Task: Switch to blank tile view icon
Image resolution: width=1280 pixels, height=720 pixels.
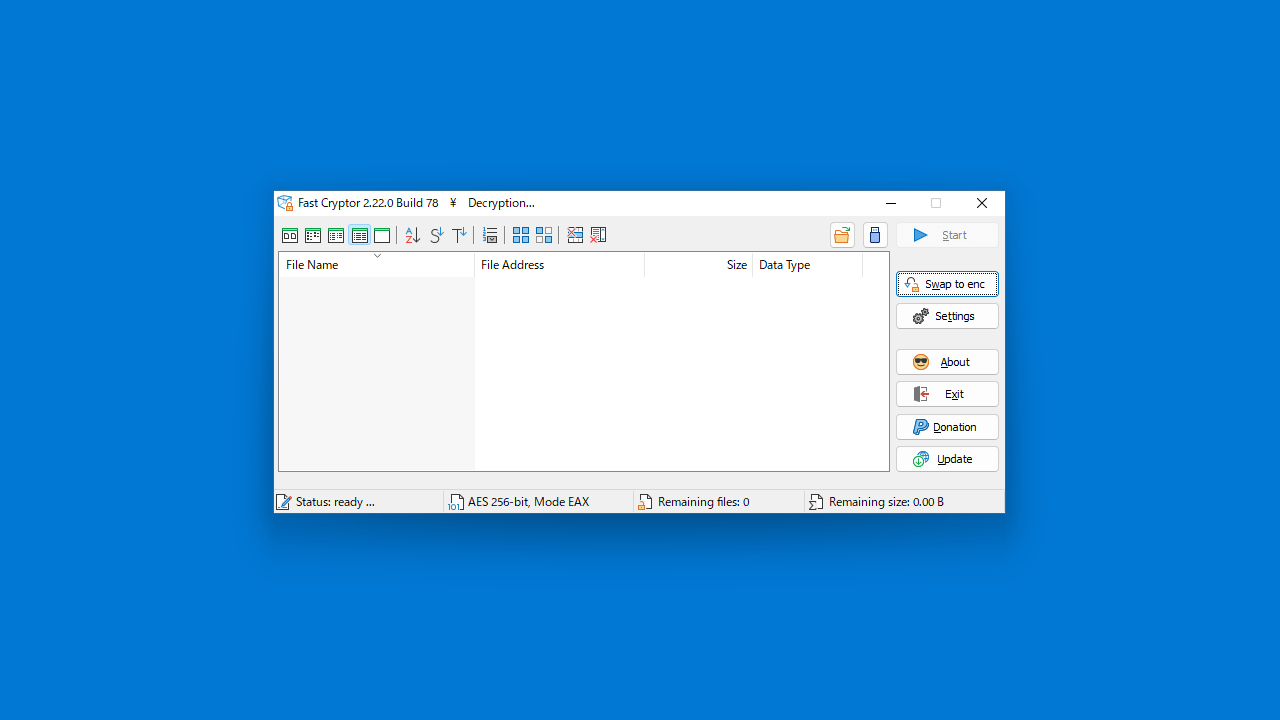Action: click(382, 235)
